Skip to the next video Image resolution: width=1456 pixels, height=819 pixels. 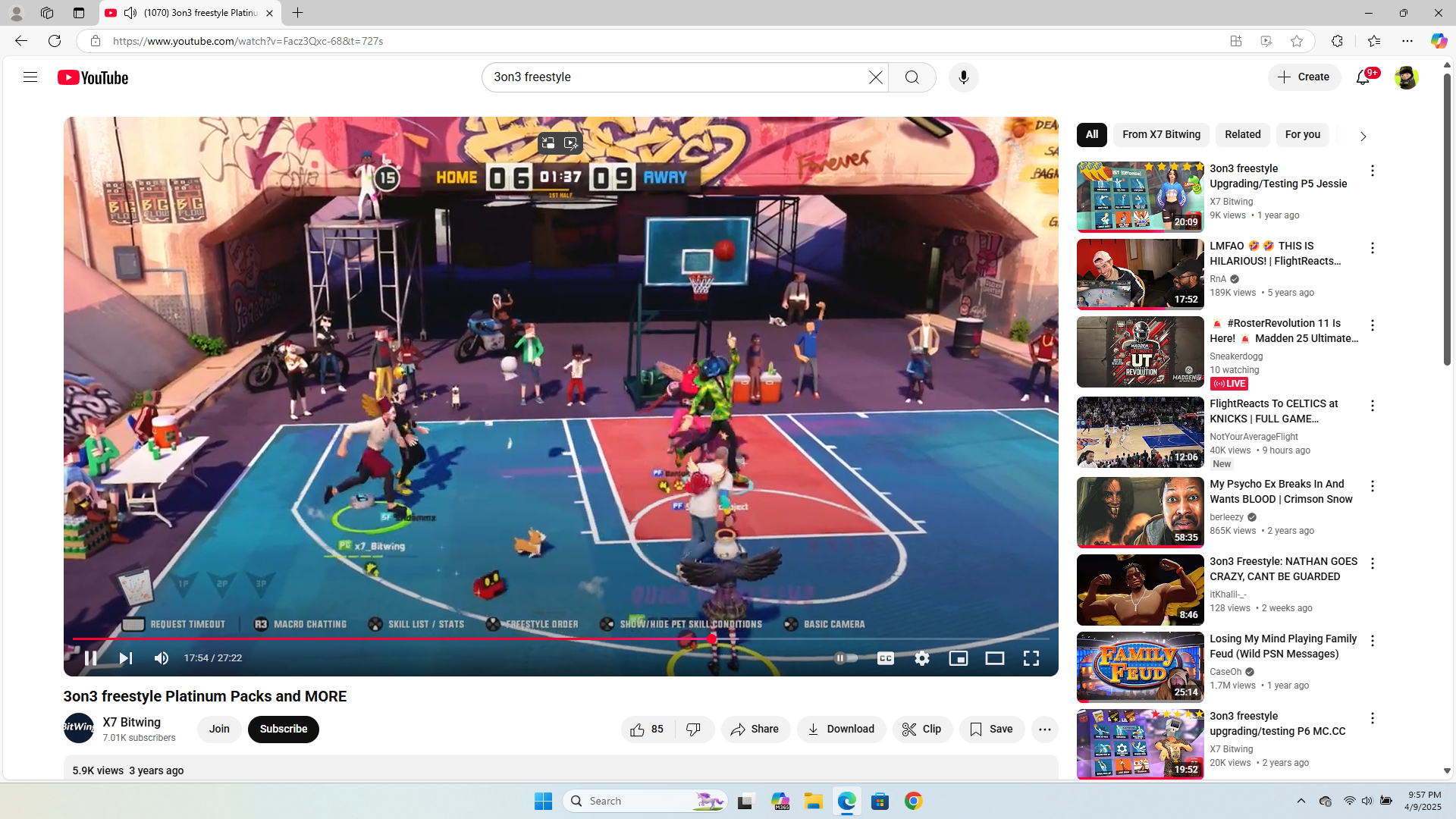[126, 658]
